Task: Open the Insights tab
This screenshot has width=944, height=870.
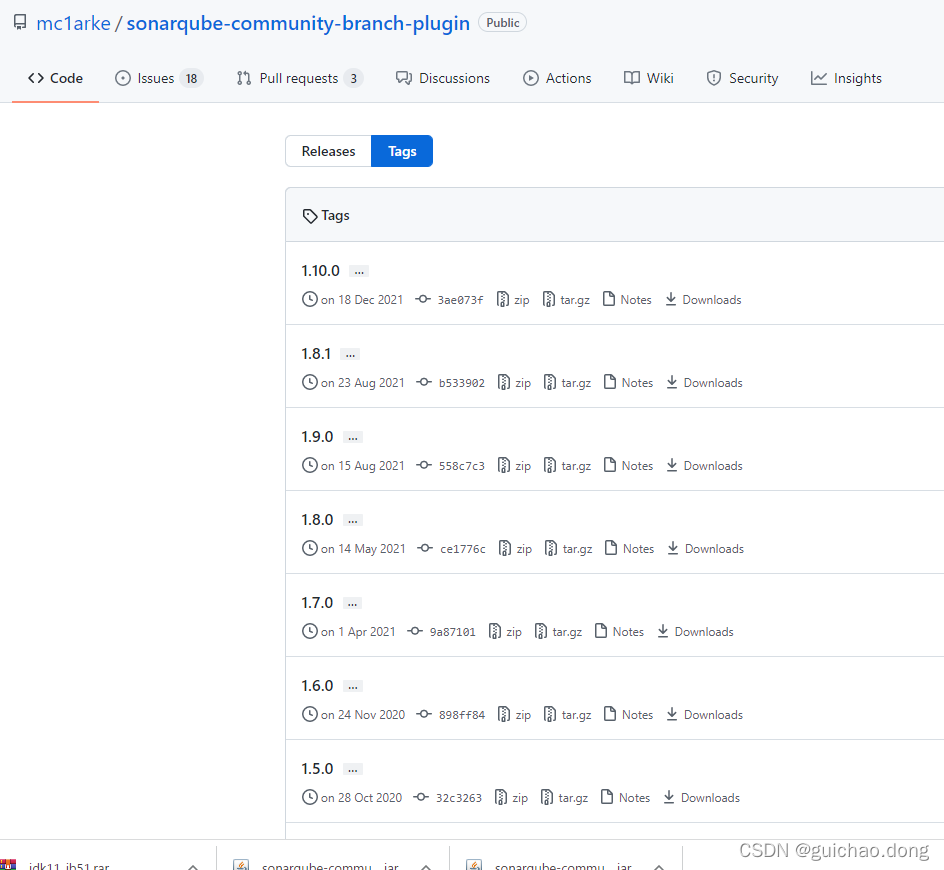Action: click(x=846, y=78)
